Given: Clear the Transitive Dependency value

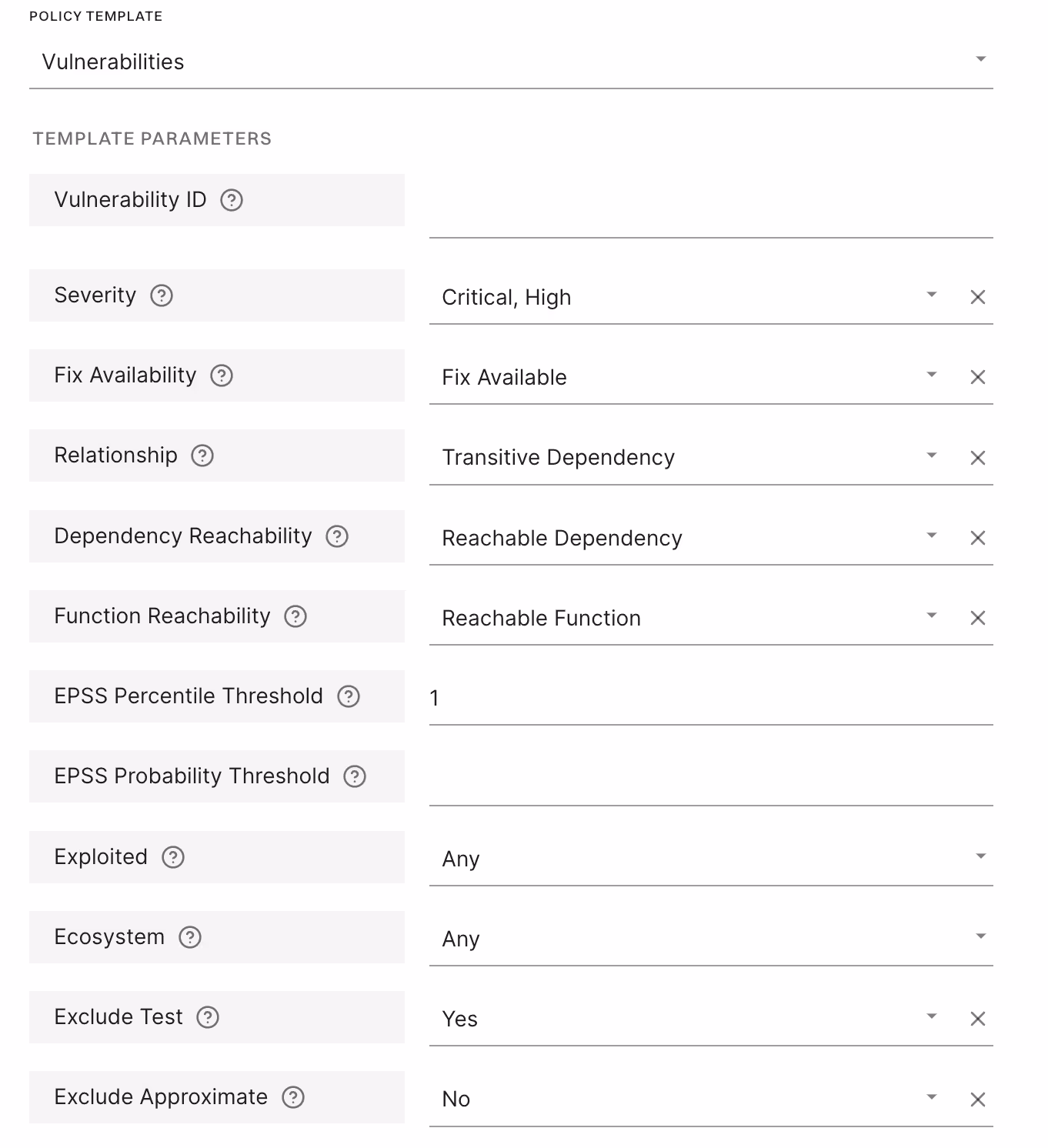Looking at the screenshot, I should pos(978,458).
